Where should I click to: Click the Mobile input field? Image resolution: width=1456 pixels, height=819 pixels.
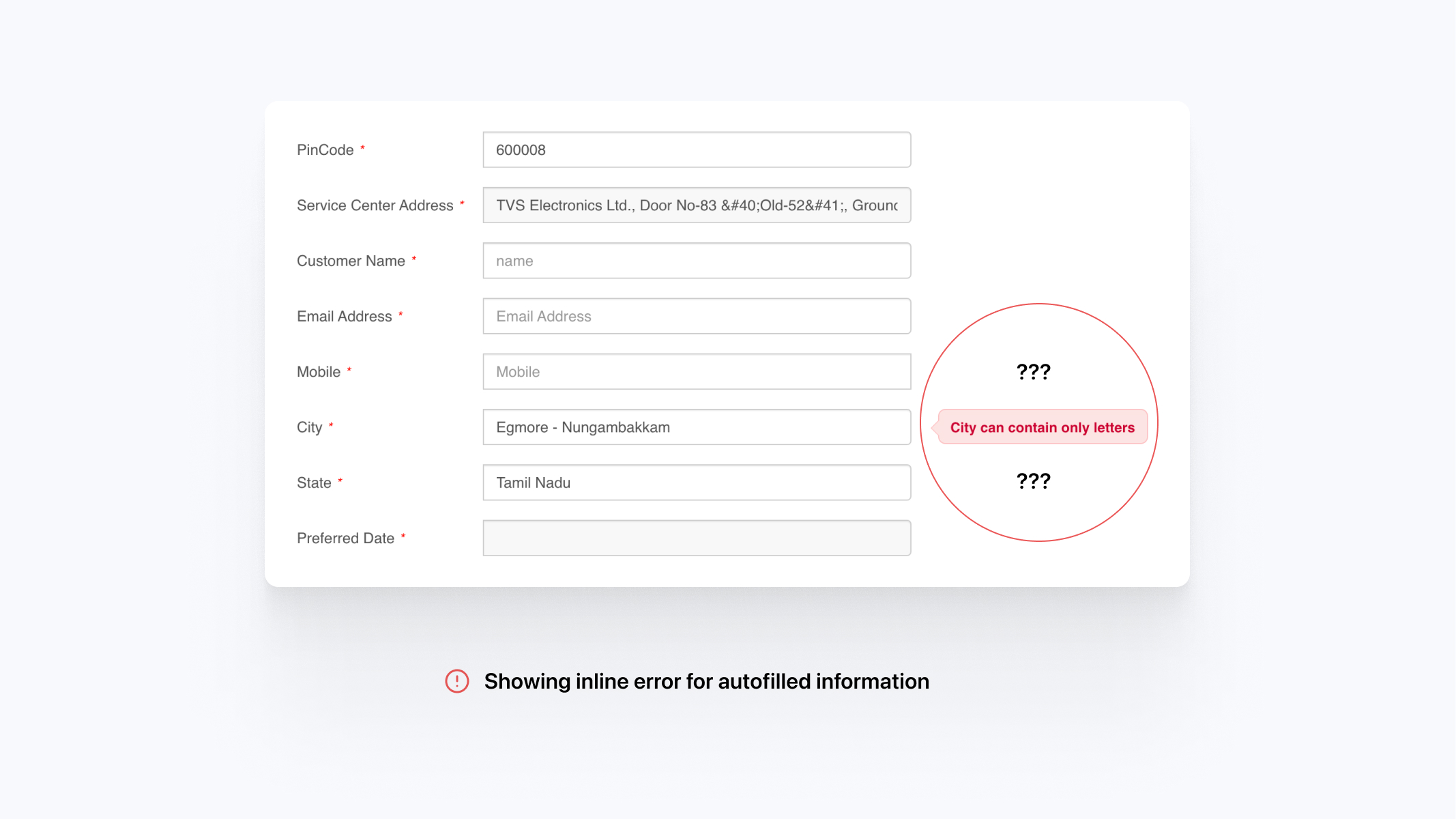click(x=696, y=371)
